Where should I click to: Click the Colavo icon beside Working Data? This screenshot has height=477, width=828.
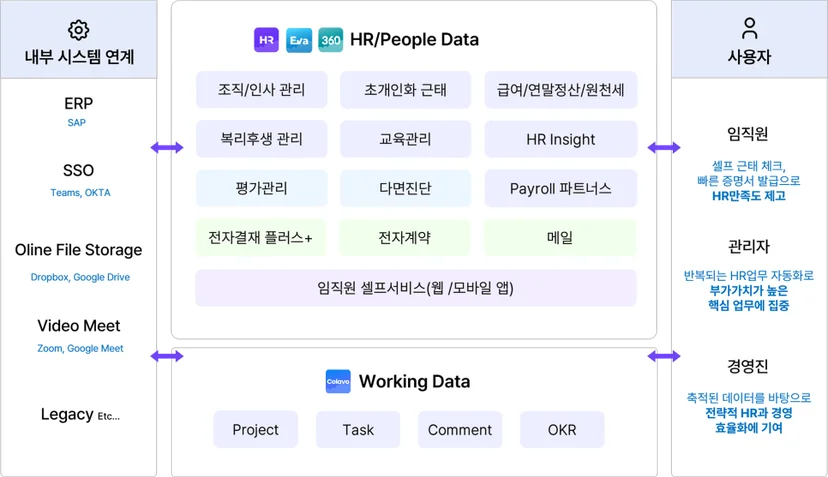click(x=338, y=381)
